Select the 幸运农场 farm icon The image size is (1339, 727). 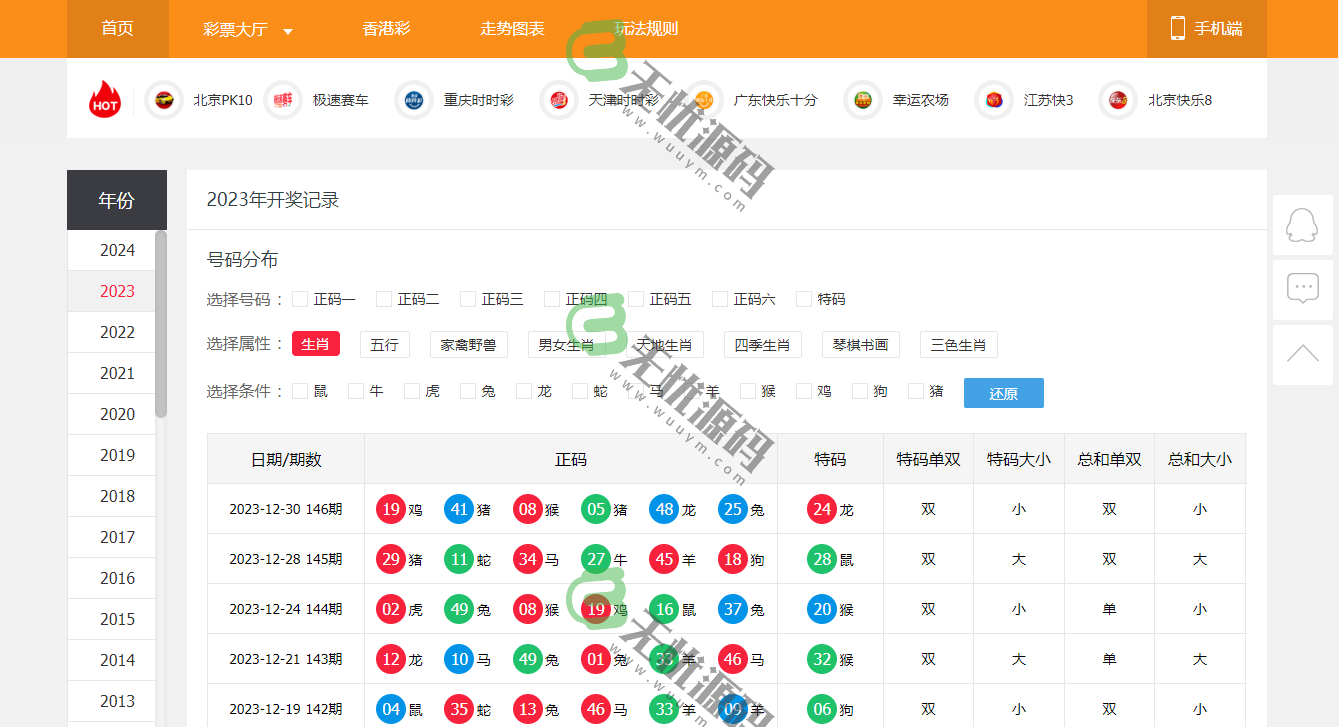pos(862,100)
